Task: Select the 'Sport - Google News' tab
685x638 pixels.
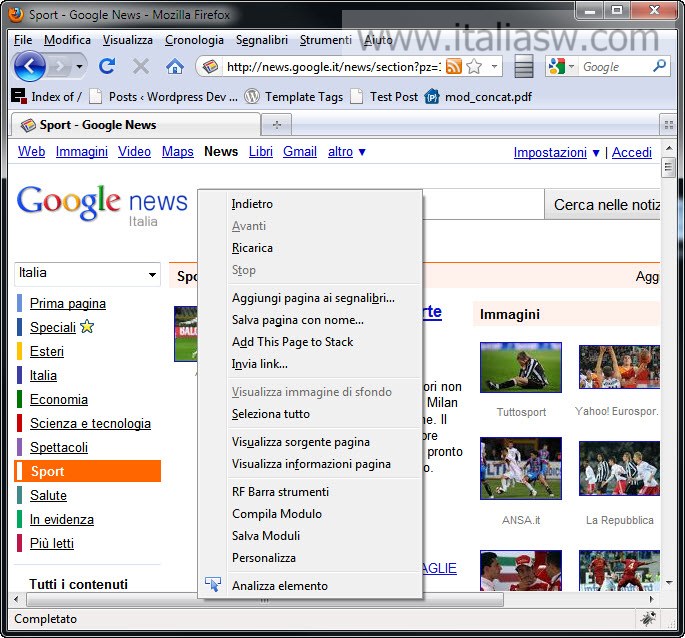Action: pyautogui.click(x=135, y=125)
